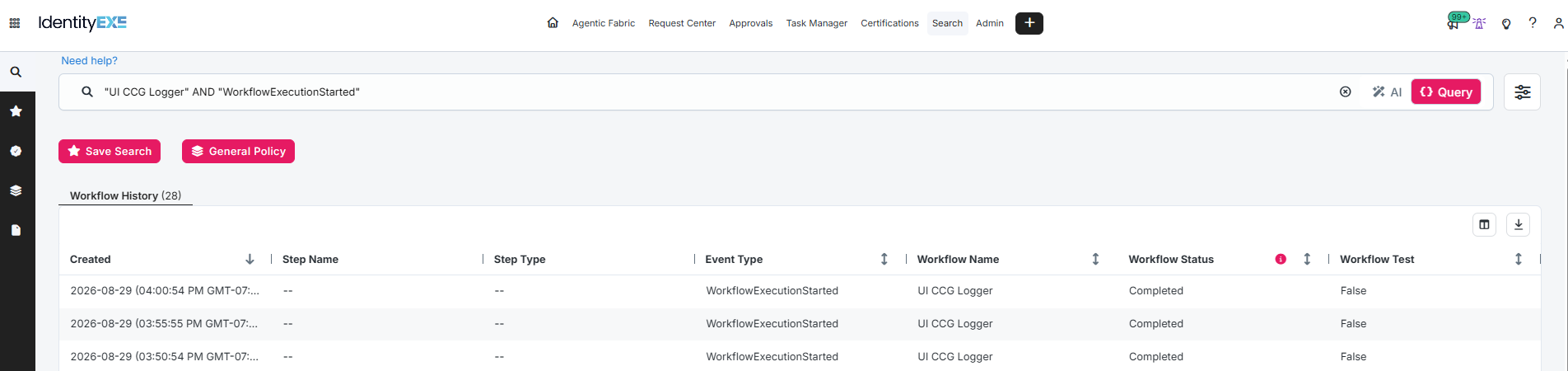Image resolution: width=1568 pixels, height=371 pixels.
Task: Sort the Workflow Status column
Action: pos(1307,259)
